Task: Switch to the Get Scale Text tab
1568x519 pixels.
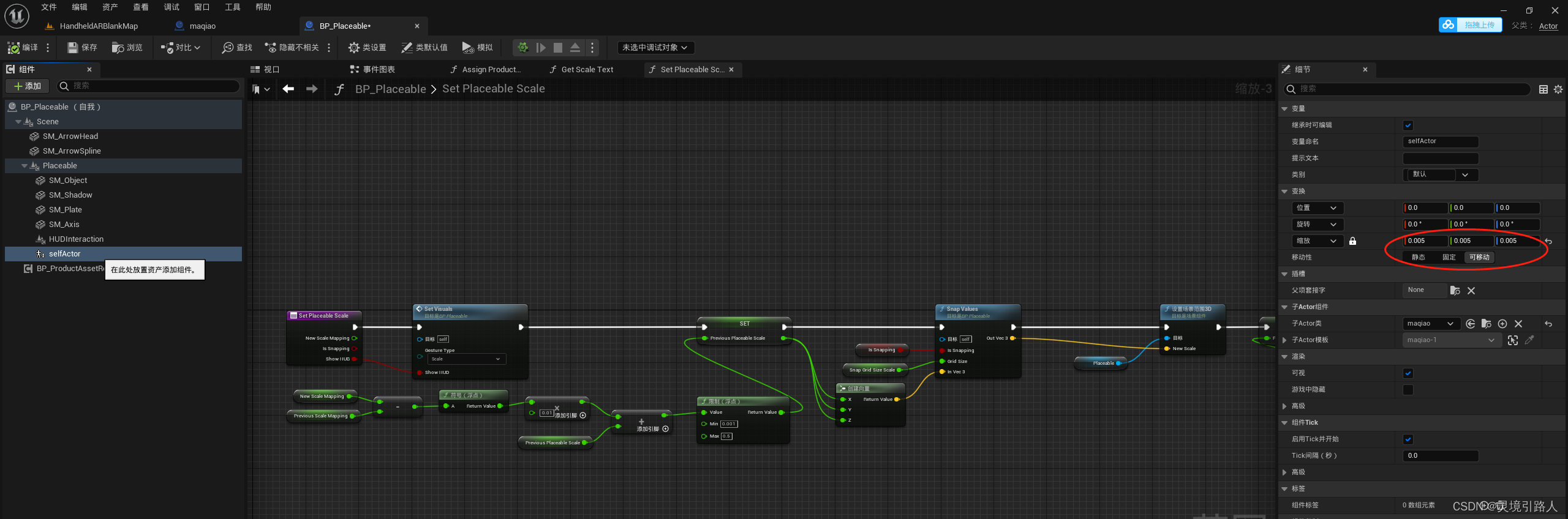Action: click(581, 70)
